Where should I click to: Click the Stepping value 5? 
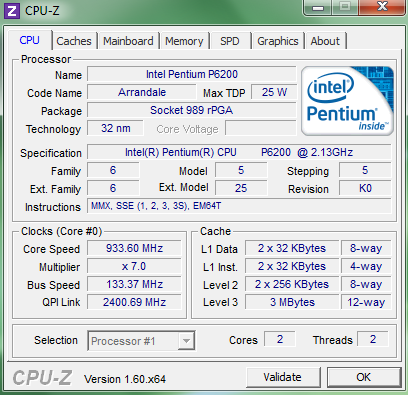(x=365, y=170)
